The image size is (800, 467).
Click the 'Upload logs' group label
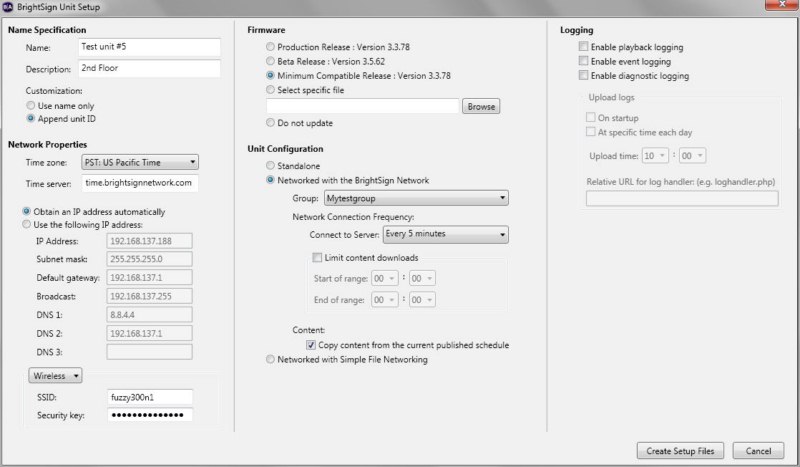611,97
